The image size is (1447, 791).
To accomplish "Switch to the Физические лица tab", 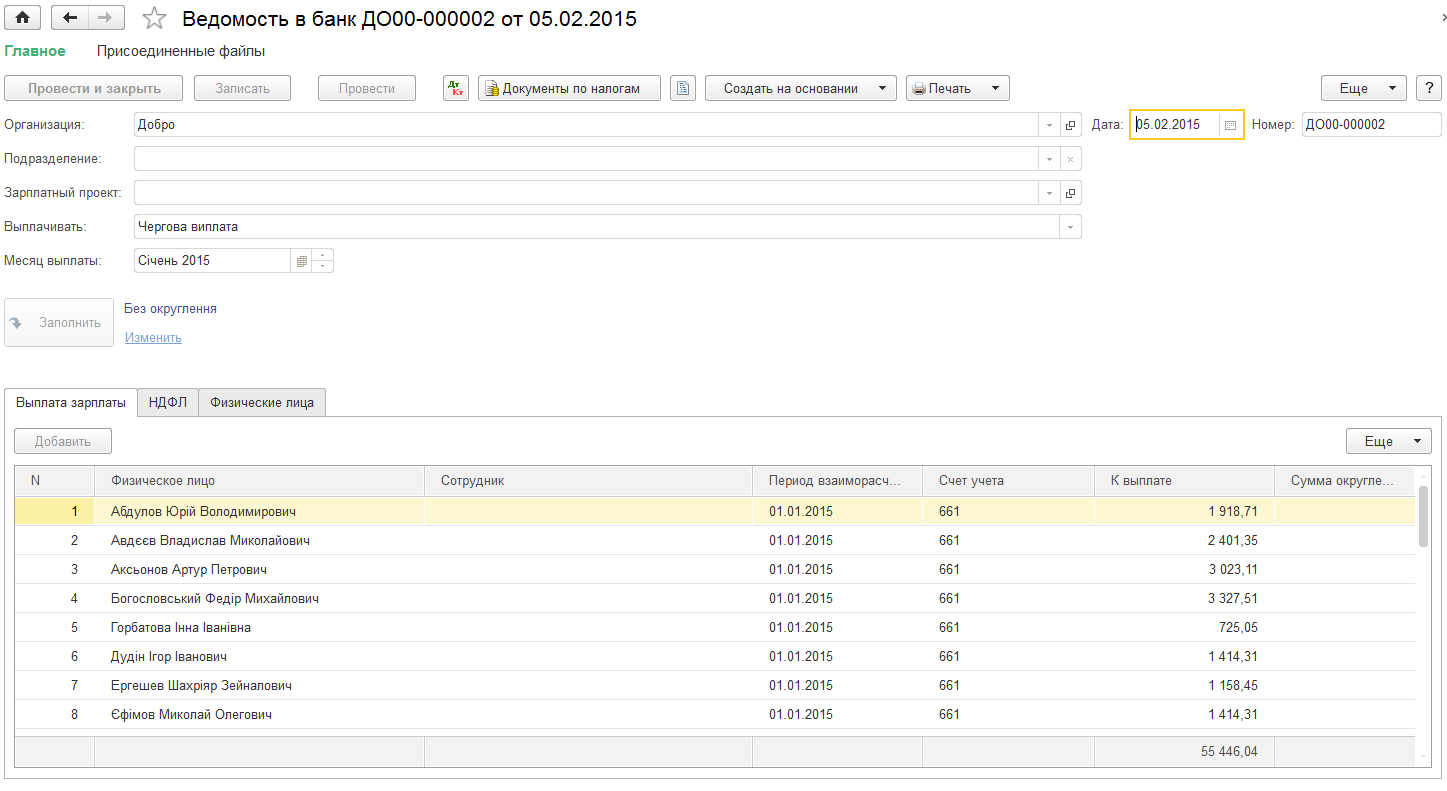I will pos(262,402).
